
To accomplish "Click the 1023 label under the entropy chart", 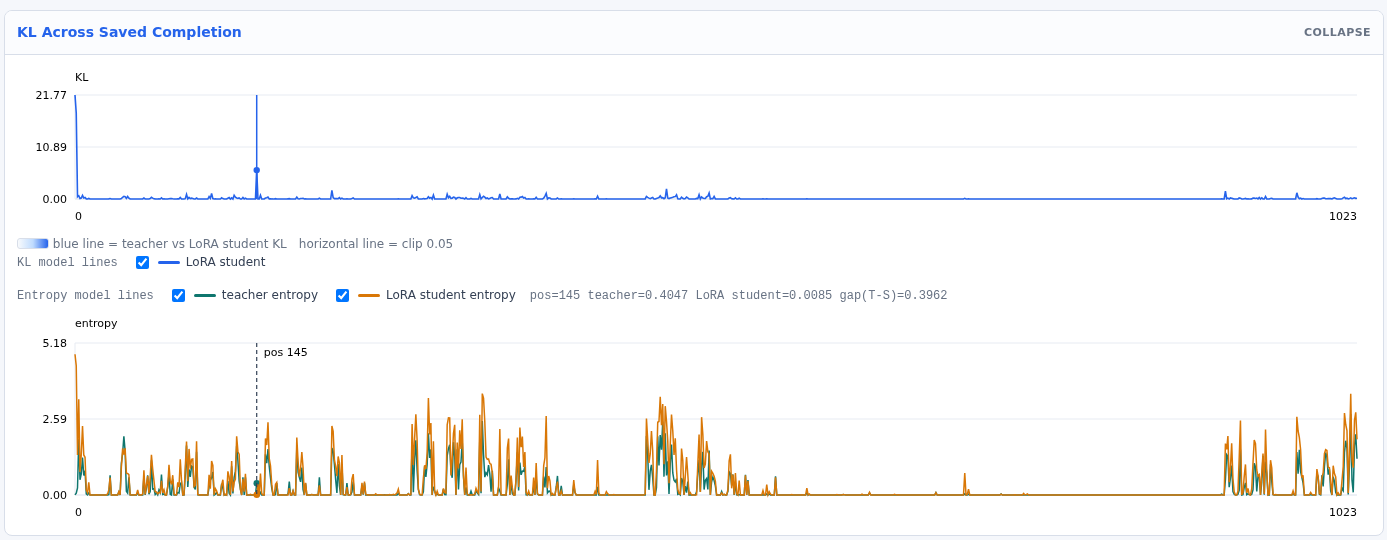I will point(1343,512).
